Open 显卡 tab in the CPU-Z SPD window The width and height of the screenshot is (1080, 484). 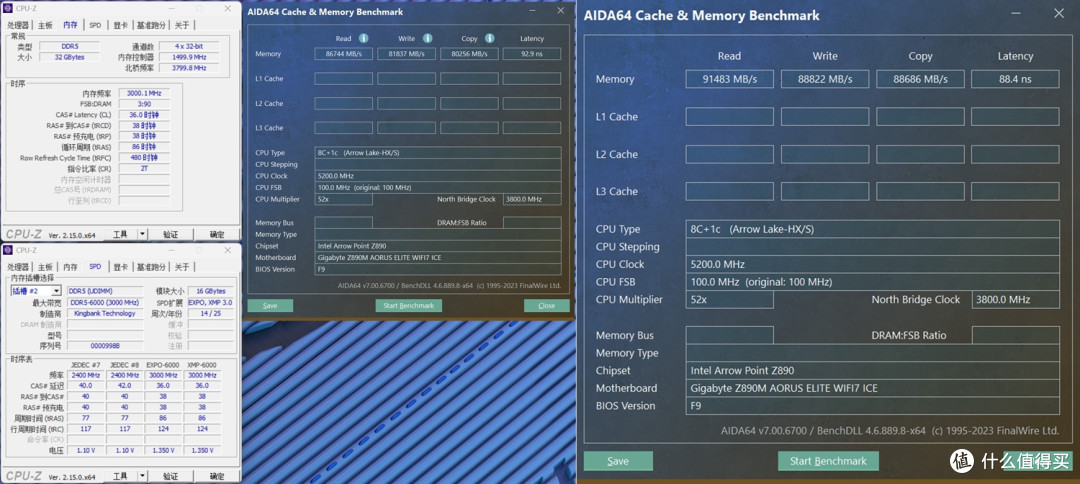tap(121, 267)
